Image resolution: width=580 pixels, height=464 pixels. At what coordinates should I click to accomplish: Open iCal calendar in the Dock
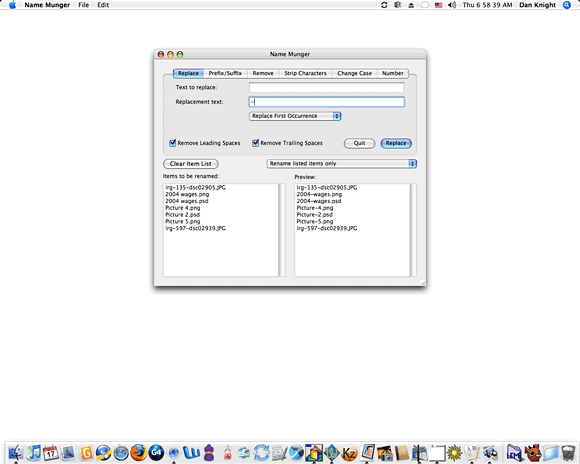(51, 453)
